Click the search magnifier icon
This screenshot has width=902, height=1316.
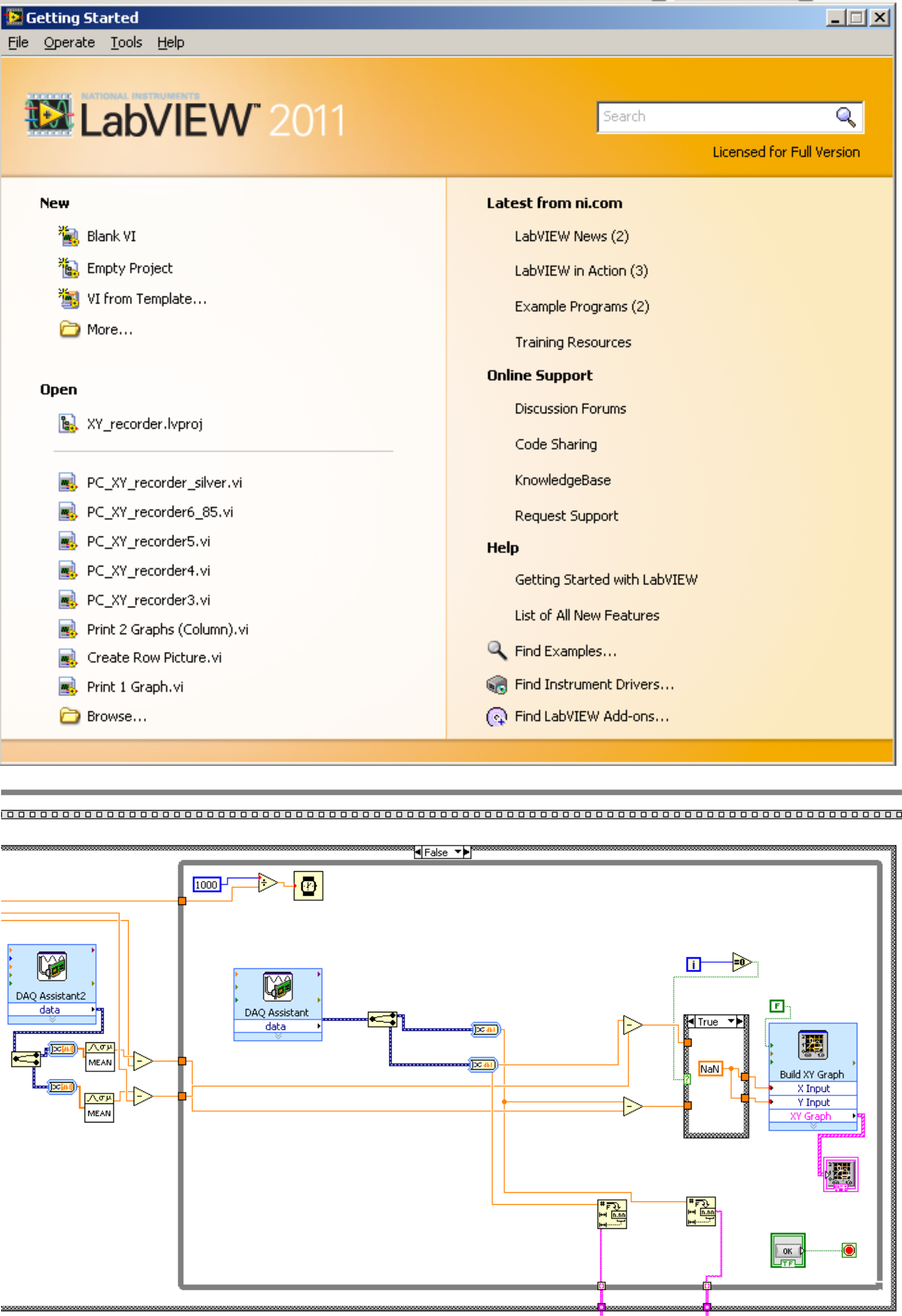(x=845, y=117)
